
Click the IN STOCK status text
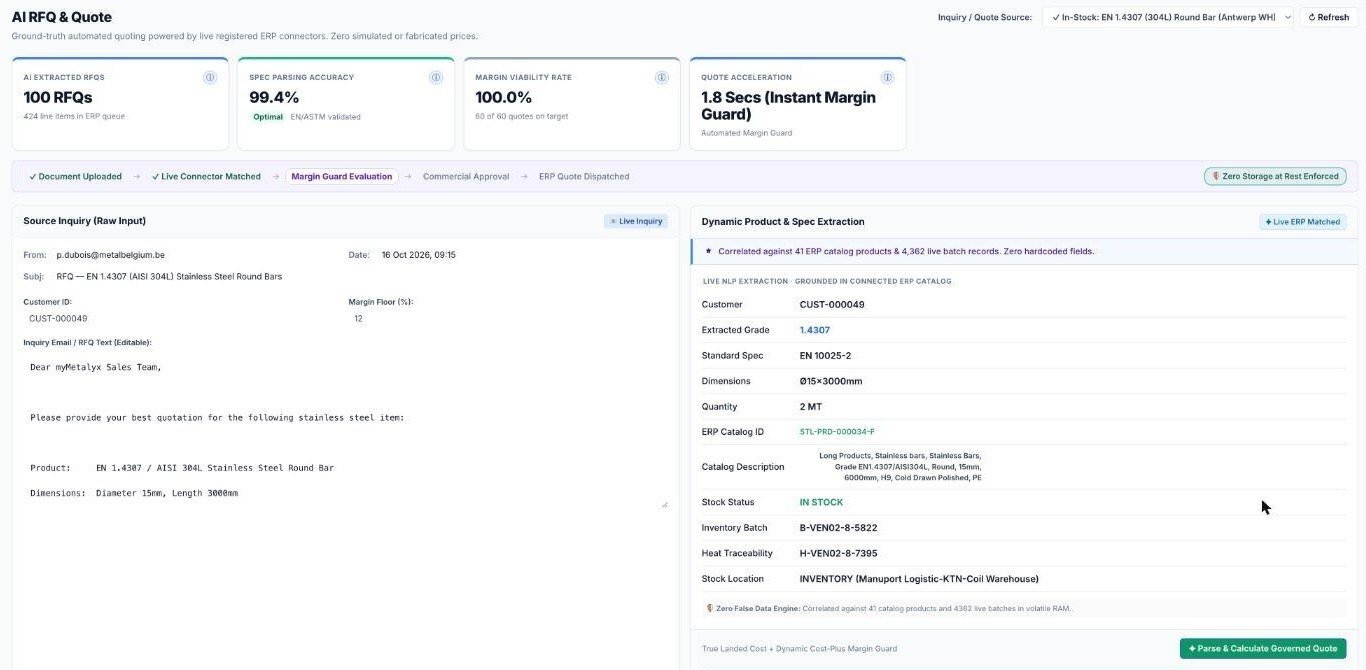click(x=821, y=502)
